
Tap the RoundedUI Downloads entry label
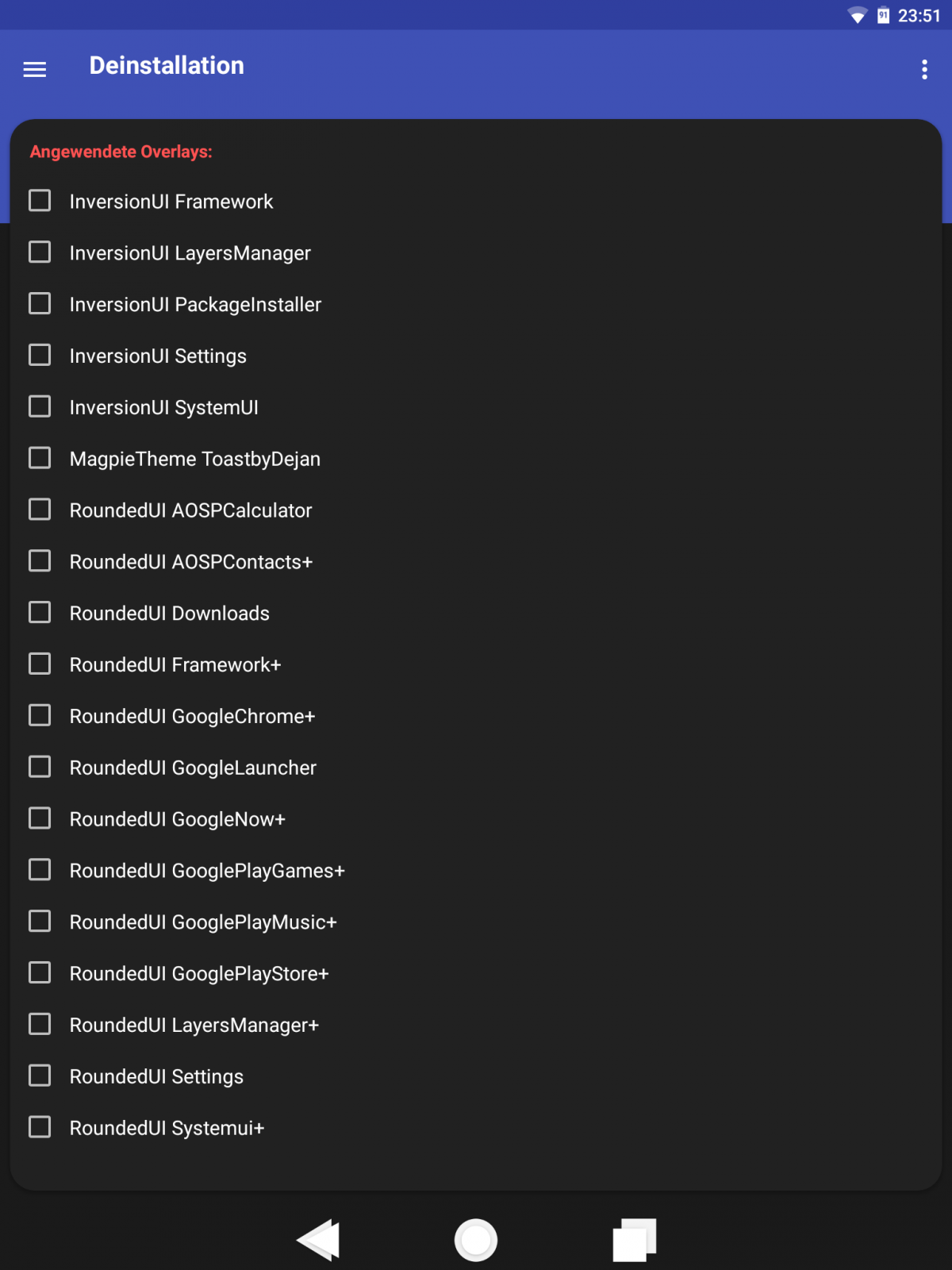click(x=170, y=614)
